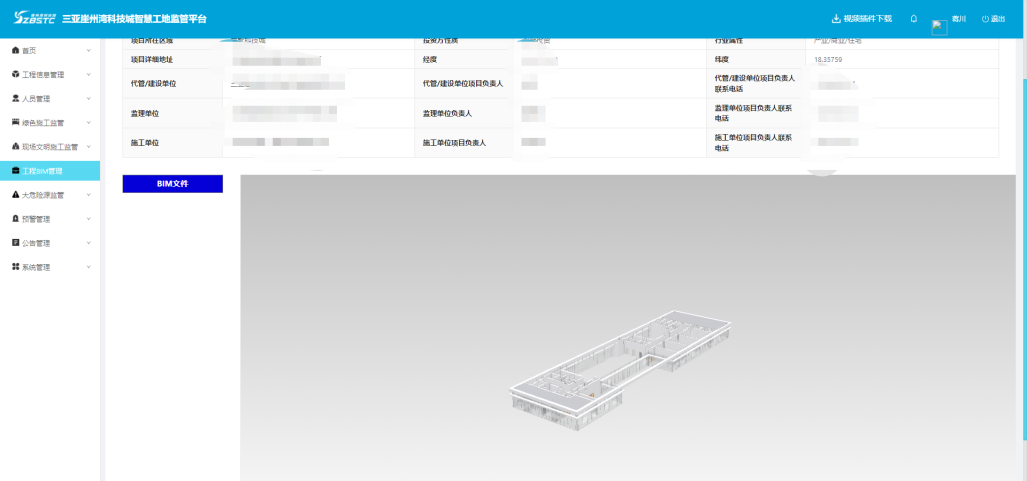Expand the 现场文明施工监管 submenu arrow

click(89, 147)
